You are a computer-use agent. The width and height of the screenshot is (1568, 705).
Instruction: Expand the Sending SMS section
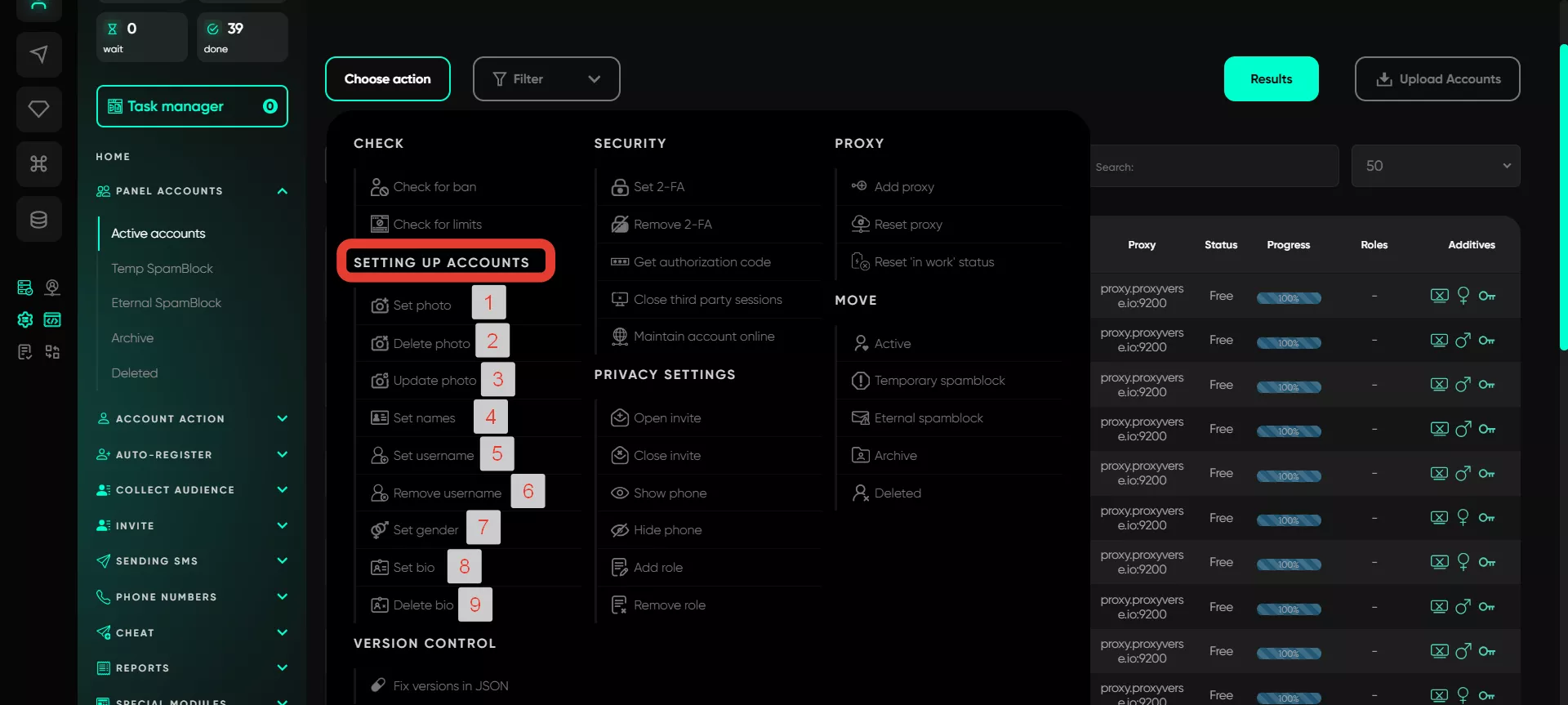coord(283,560)
